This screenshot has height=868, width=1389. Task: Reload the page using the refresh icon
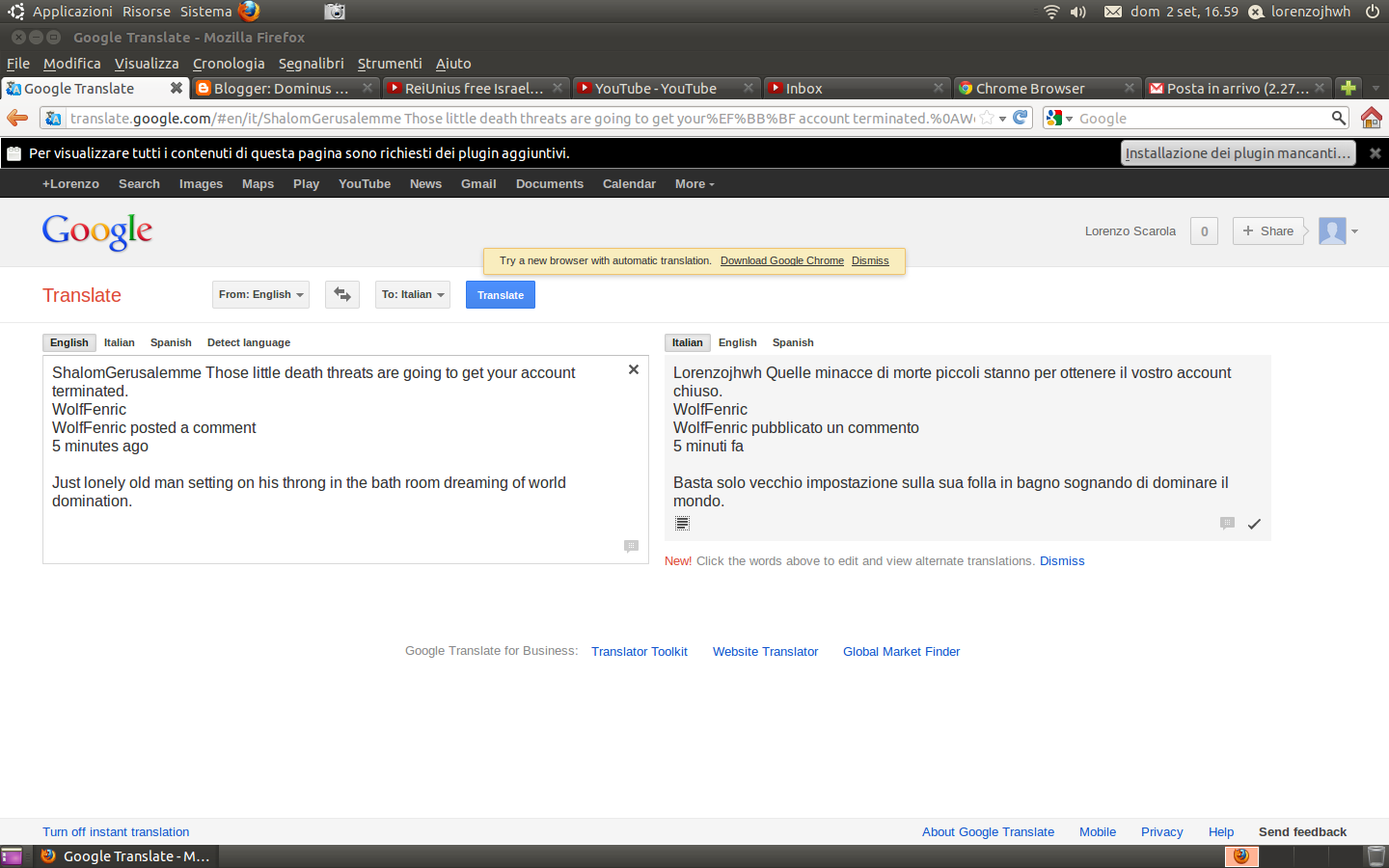pyautogui.click(x=1020, y=118)
